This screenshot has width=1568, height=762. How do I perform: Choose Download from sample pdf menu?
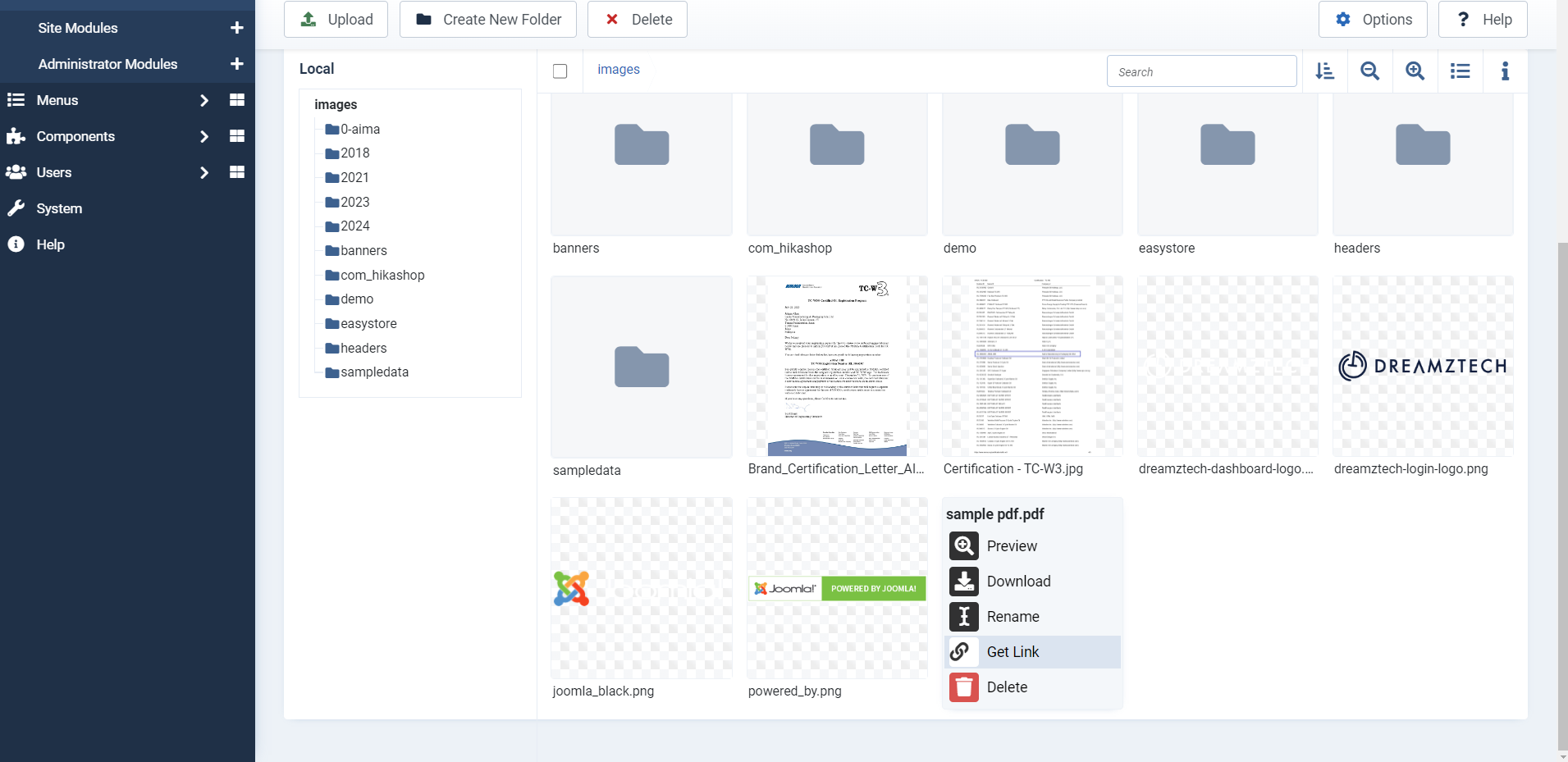coord(1033,582)
